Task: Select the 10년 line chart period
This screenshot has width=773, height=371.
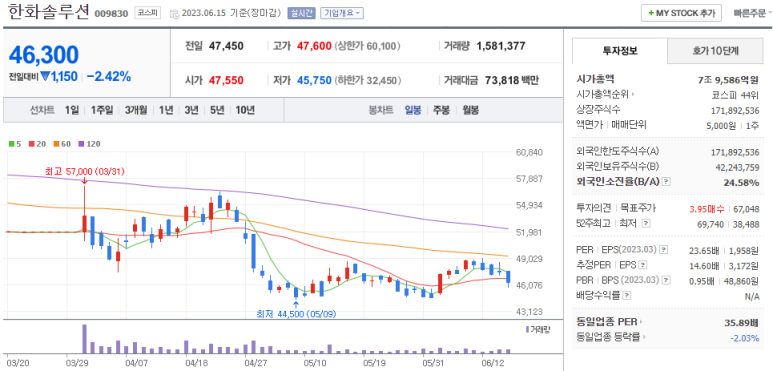Action: (x=245, y=110)
